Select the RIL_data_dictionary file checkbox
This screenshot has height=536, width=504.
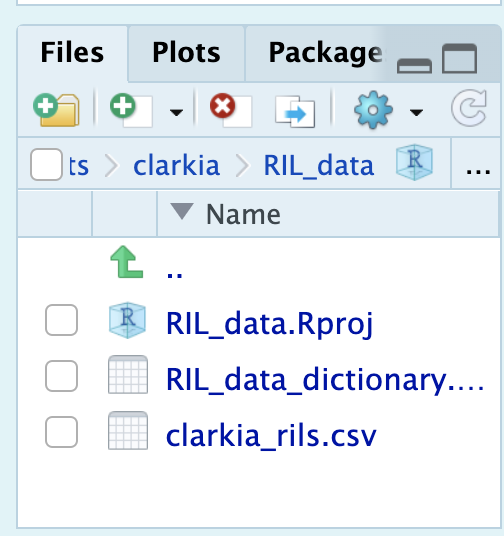click(62, 376)
